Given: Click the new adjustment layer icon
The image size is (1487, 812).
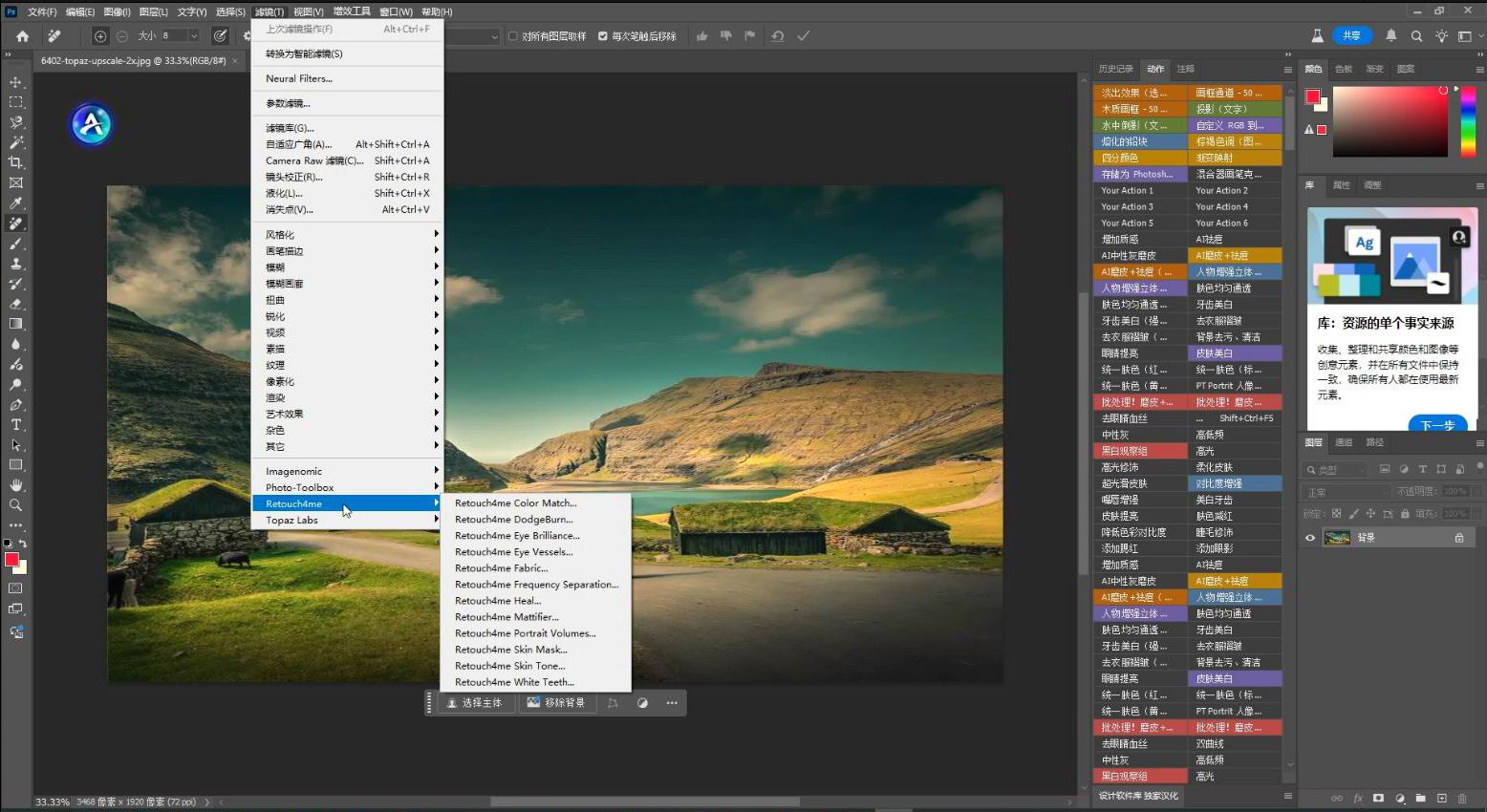Looking at the screenshot, I should 1399,798.
